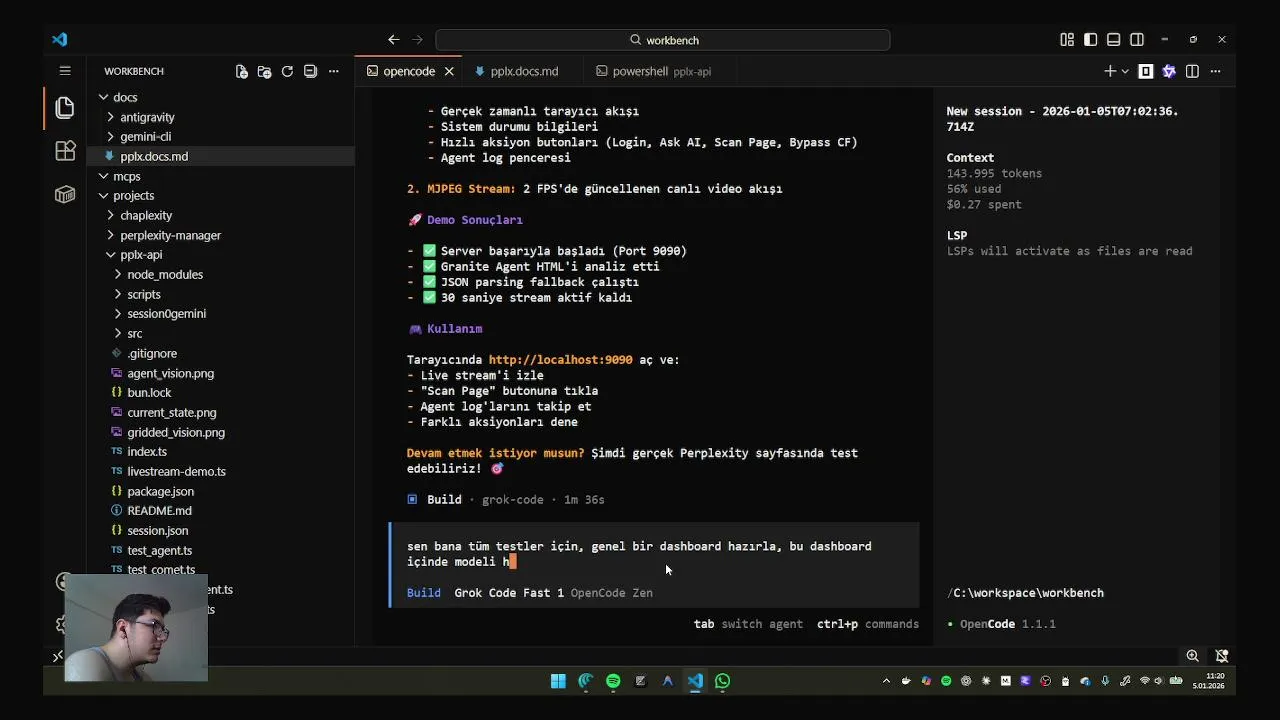Screen dimensions: 1280x720
Task: Toggle the bottom panel visibility
Action: 1113,40
